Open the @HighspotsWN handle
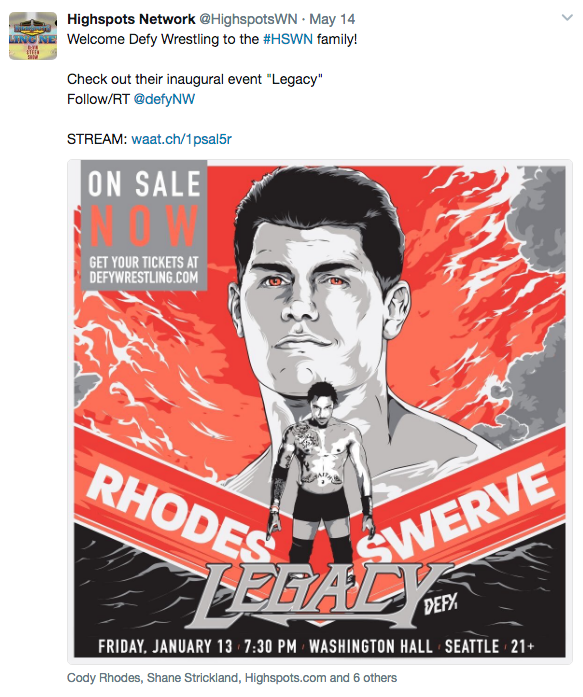Image resolution: width=583 pixels, height=697 pixels. 248,19
